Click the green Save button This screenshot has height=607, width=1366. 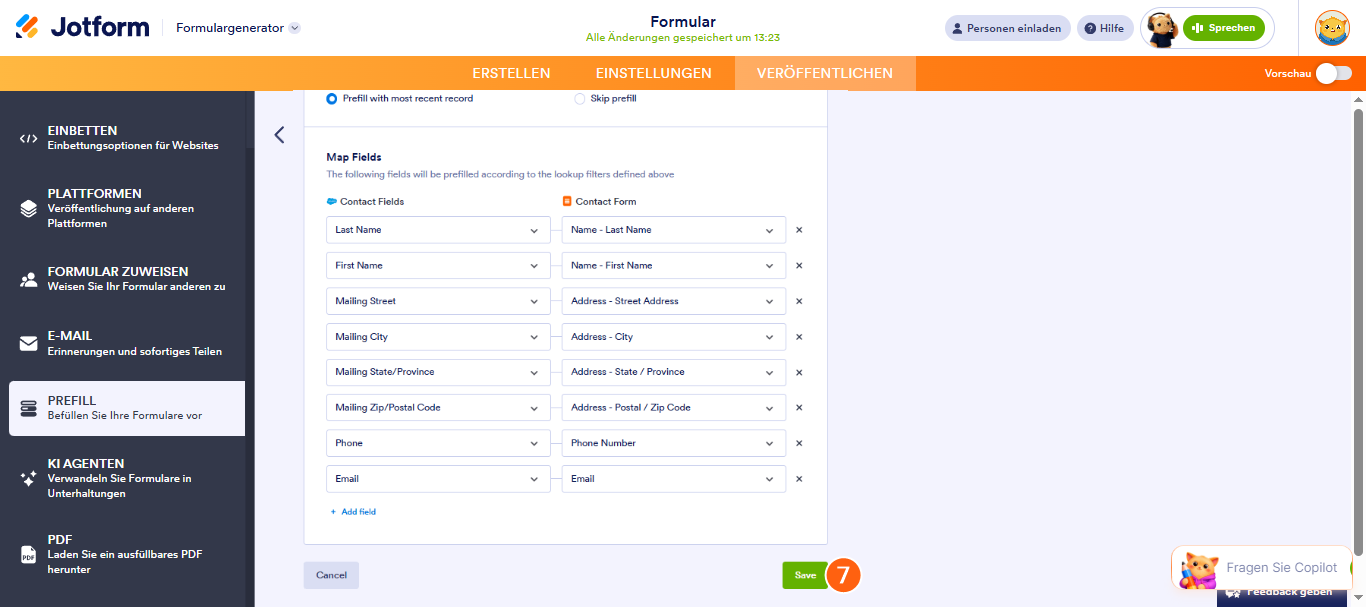[x=805, y=575]
